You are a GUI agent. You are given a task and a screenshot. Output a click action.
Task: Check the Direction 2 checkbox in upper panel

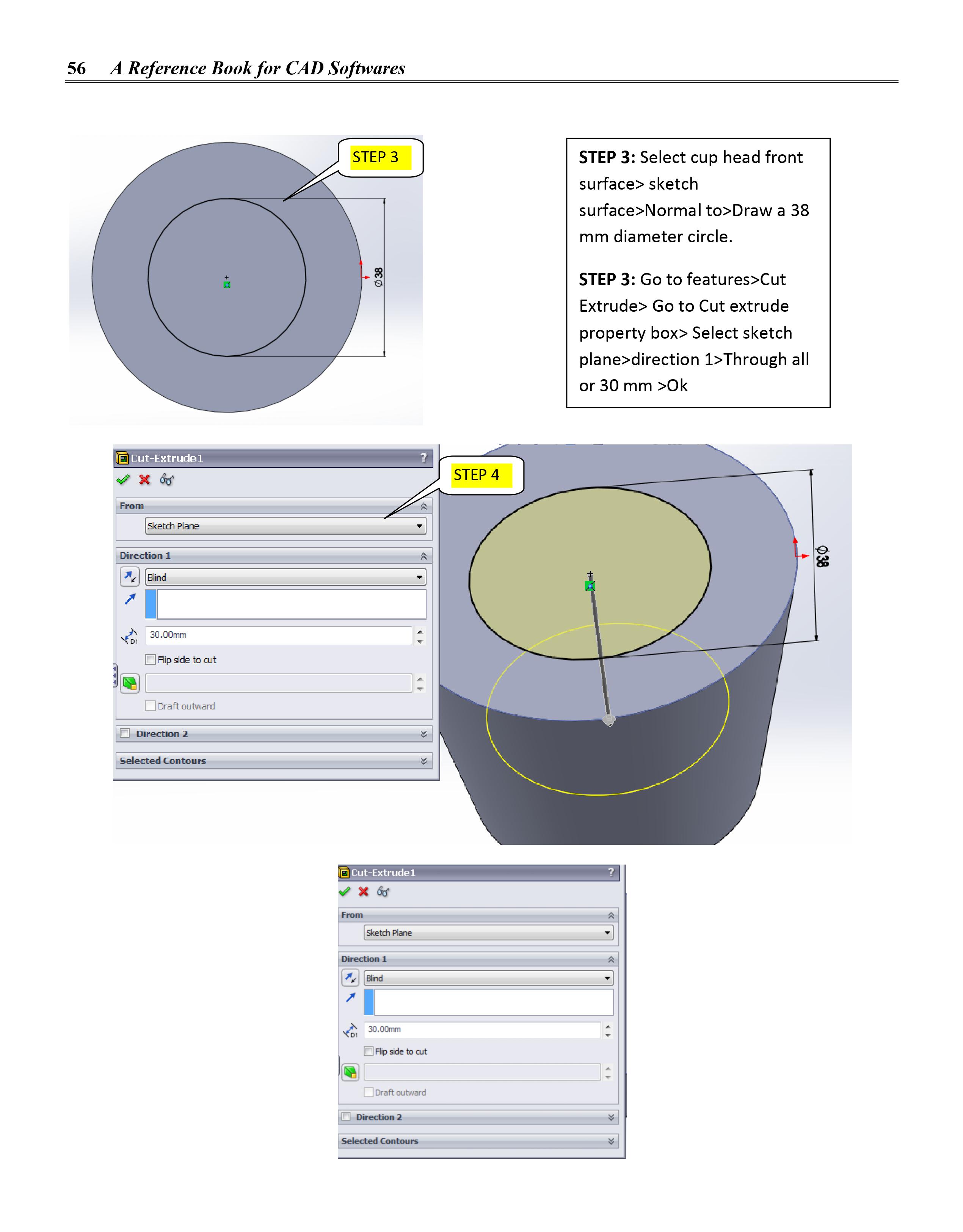click(125, 733)
